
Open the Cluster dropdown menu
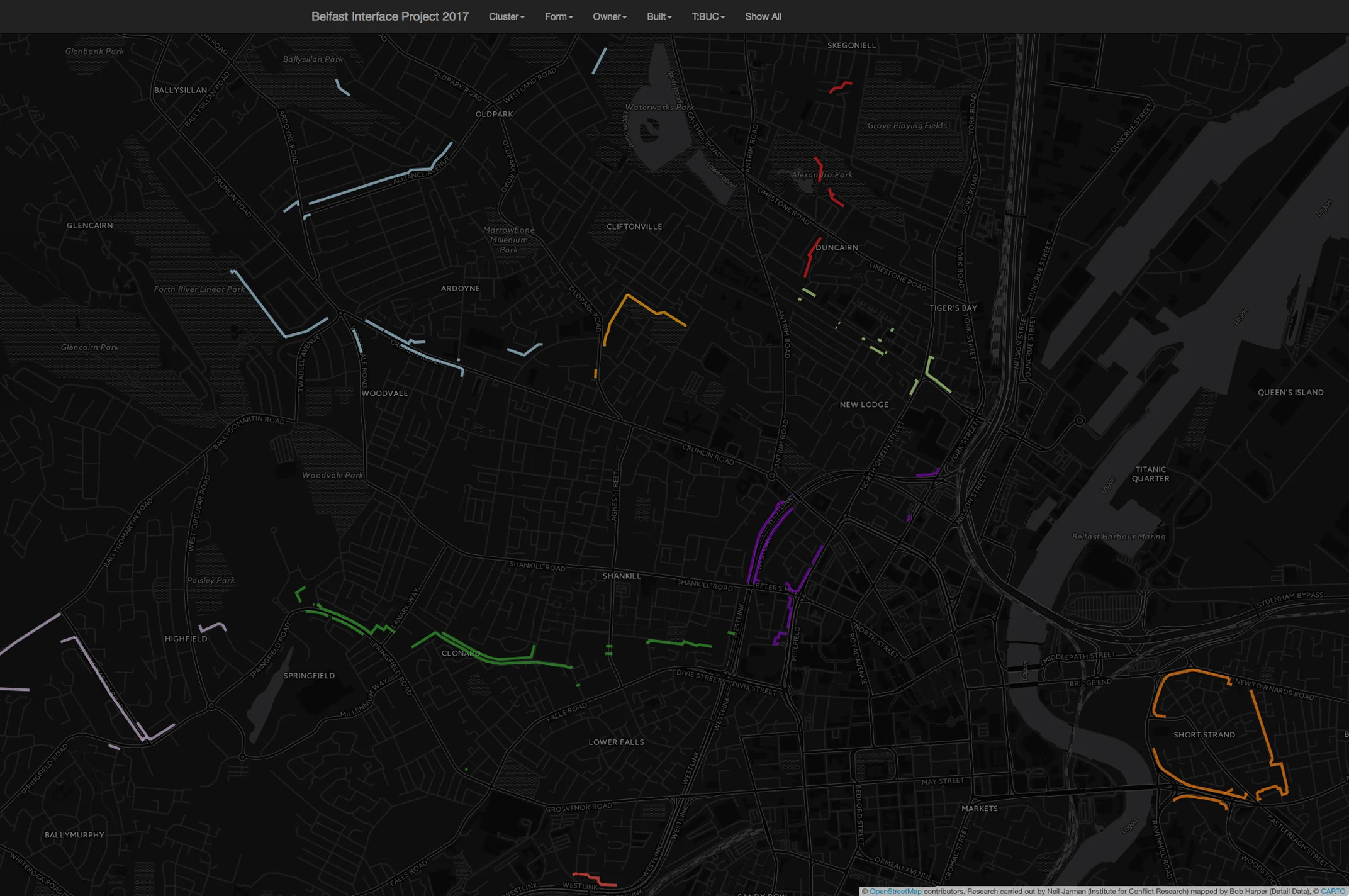coord(506,17)
